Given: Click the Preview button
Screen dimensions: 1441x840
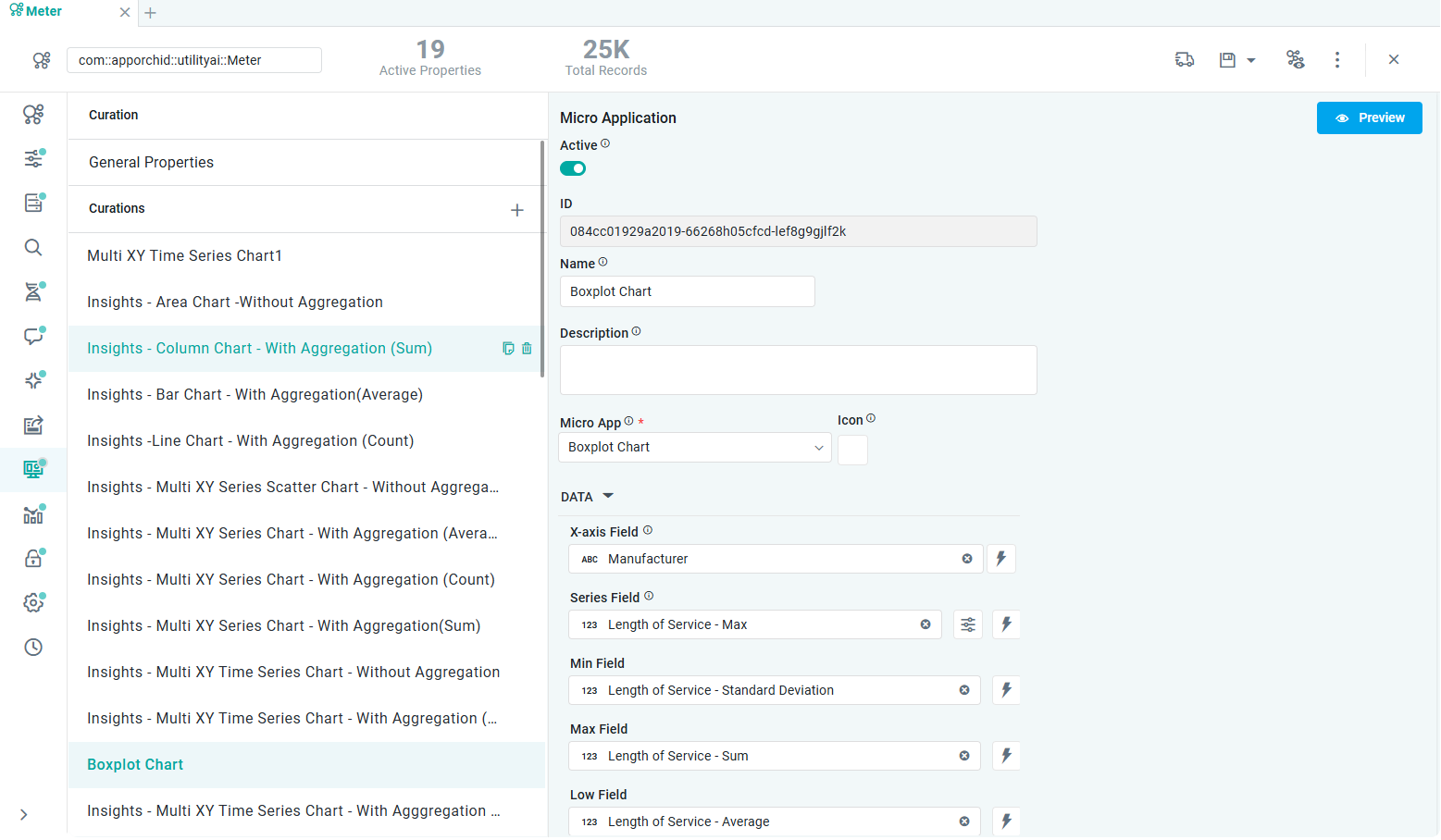Looking at the screenshot, I should click(x=1369, y=118).
